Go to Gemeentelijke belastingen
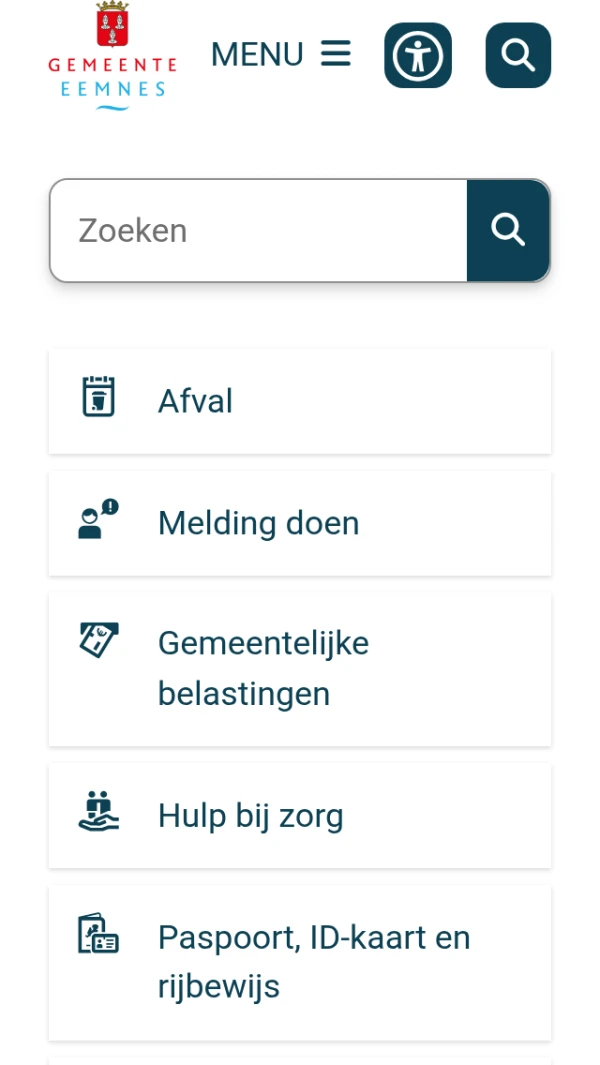Viewport: 600px width, 1065px height. [263, 643]
